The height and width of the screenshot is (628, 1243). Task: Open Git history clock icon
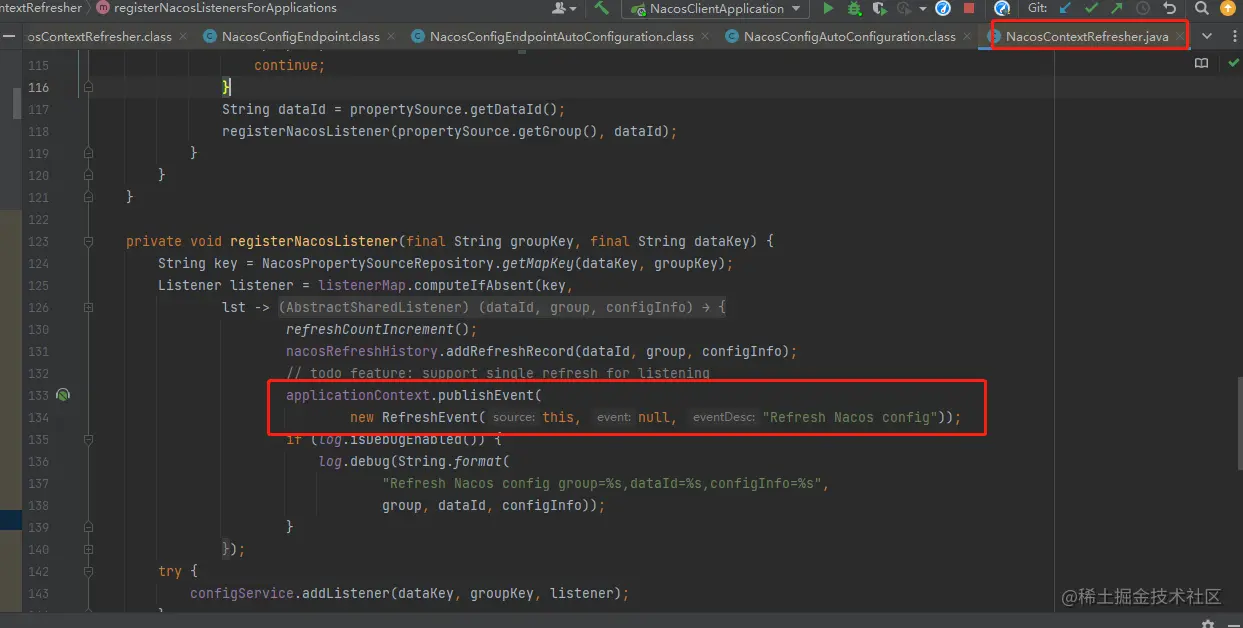1142,8
